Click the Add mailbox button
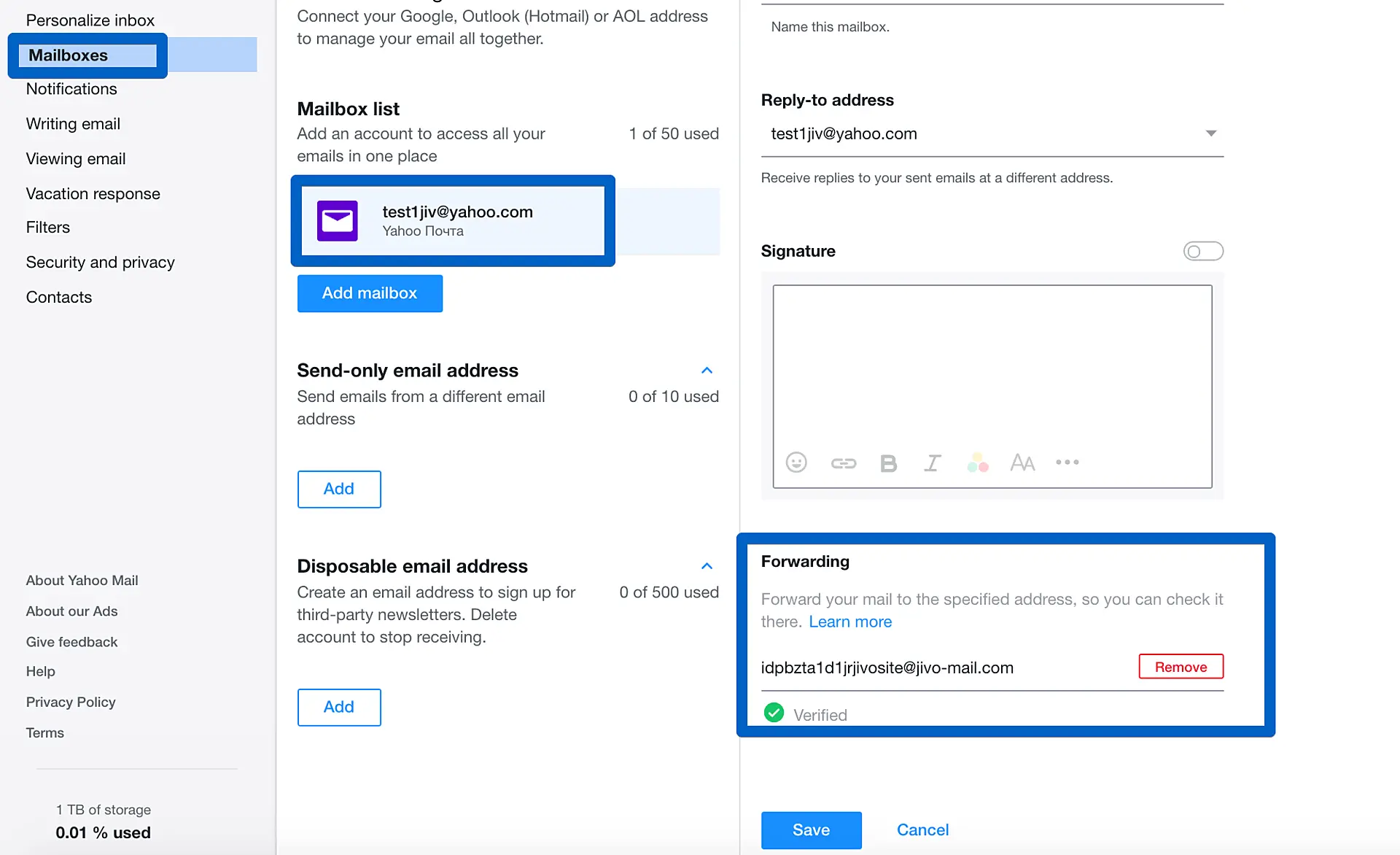Screen dimensions: 1400x855 point(370,293)
